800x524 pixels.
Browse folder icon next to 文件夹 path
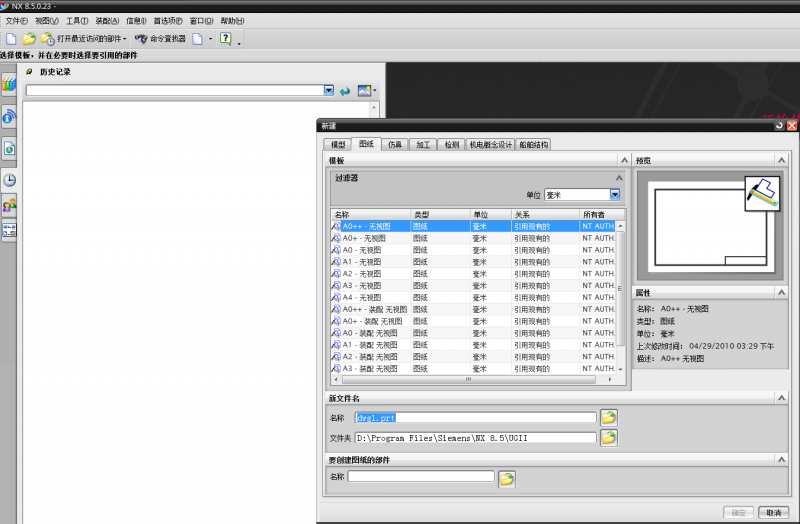click(608, 437)
